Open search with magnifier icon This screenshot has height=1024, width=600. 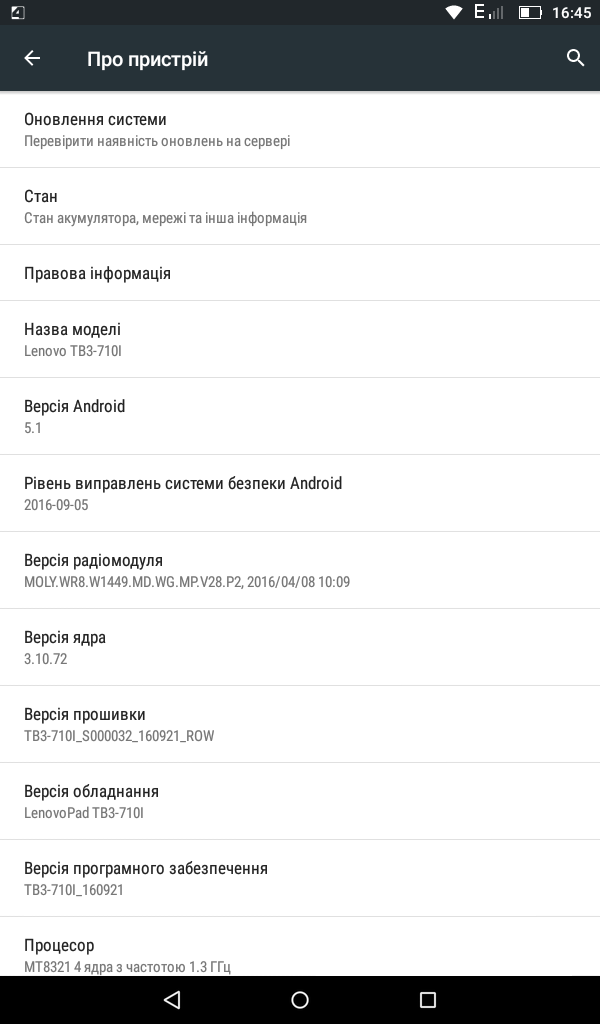tap(575, 58)
